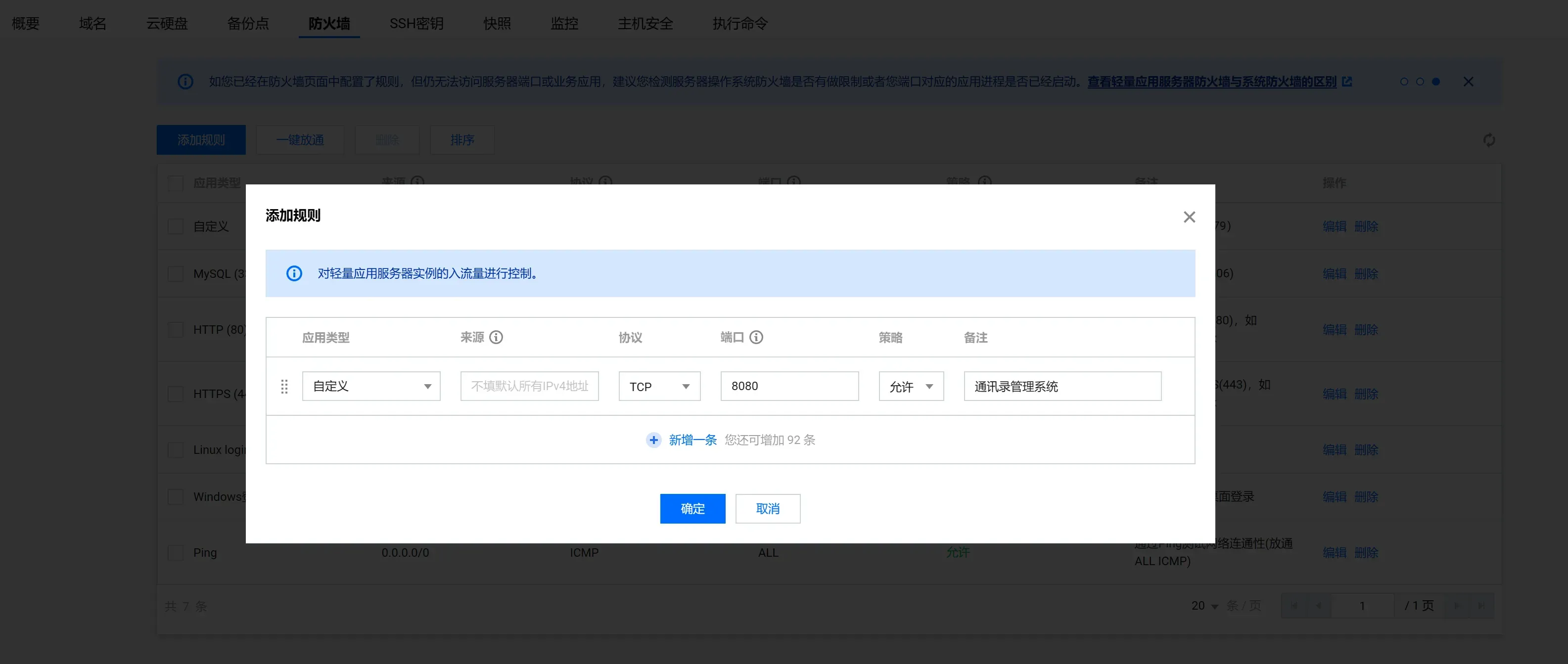The height and width of the screenshot is (664, 1568).
Task: Switch to the 监控 tab
Action: pyautogui.click(x=564, y=23)
